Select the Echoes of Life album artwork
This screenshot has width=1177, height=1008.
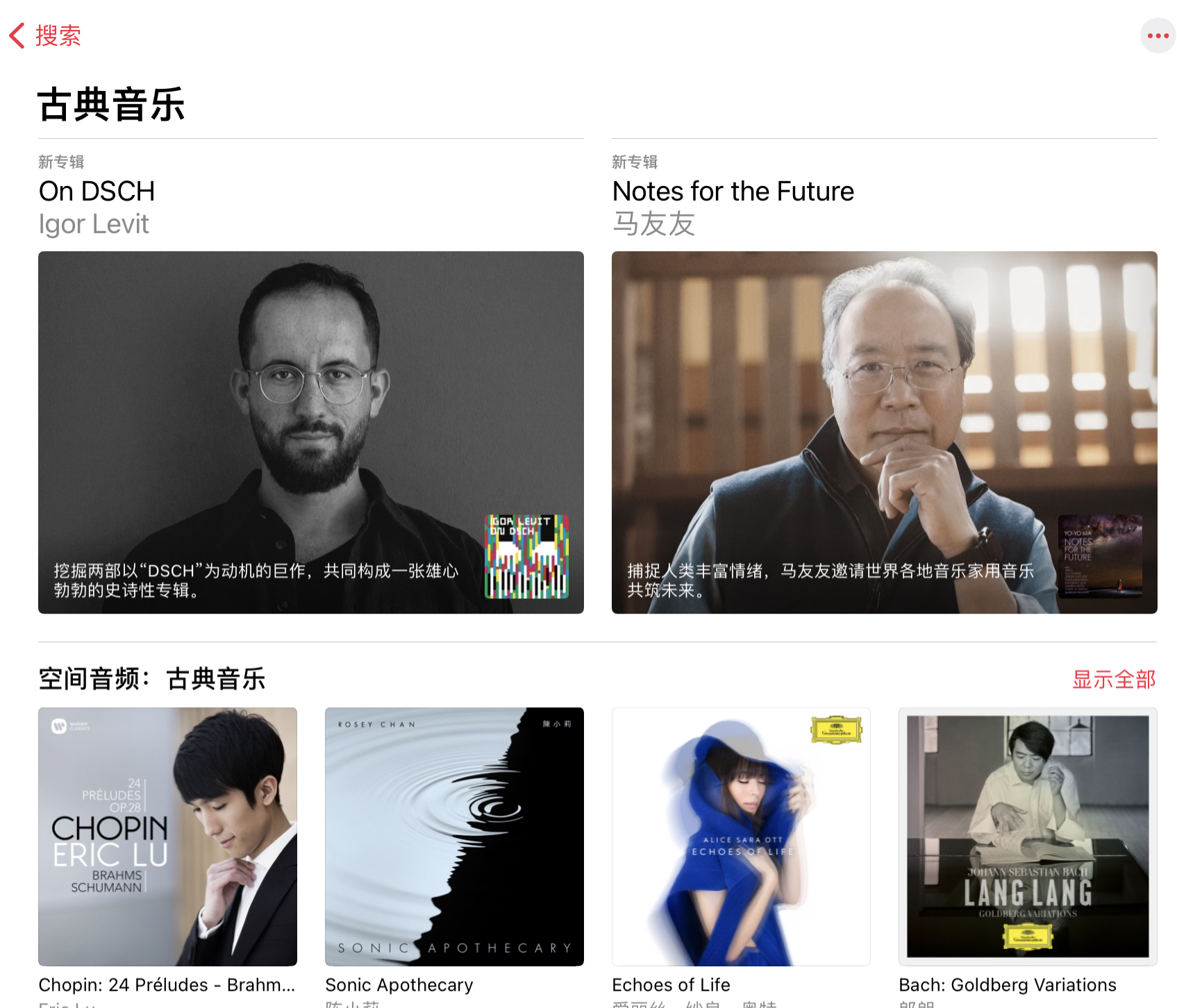point(741,837)
